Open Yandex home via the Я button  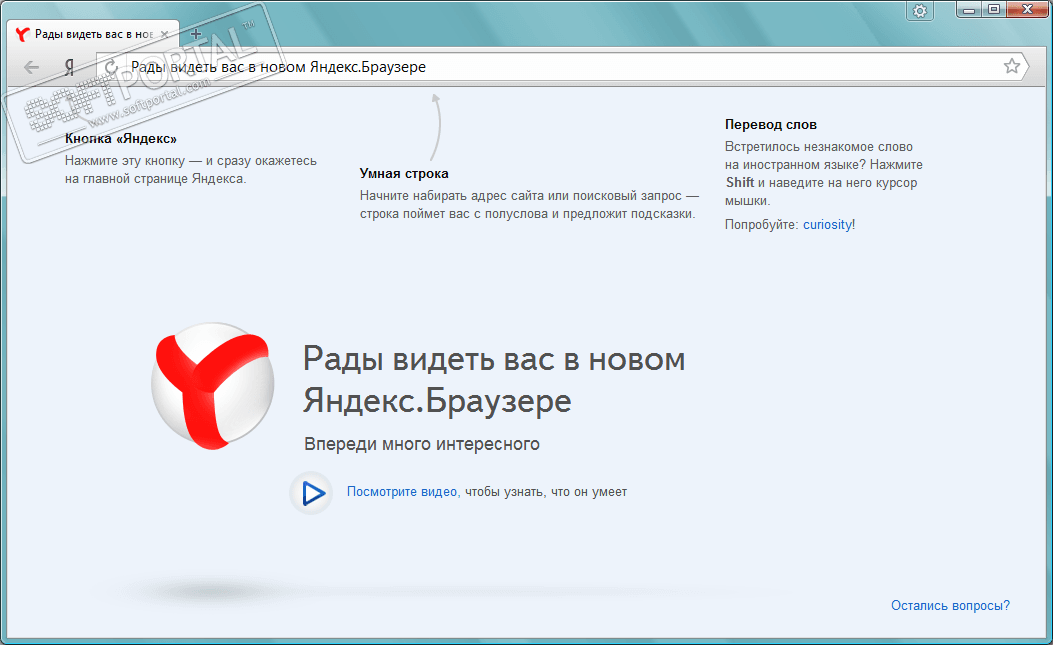(x=69, y=67)
